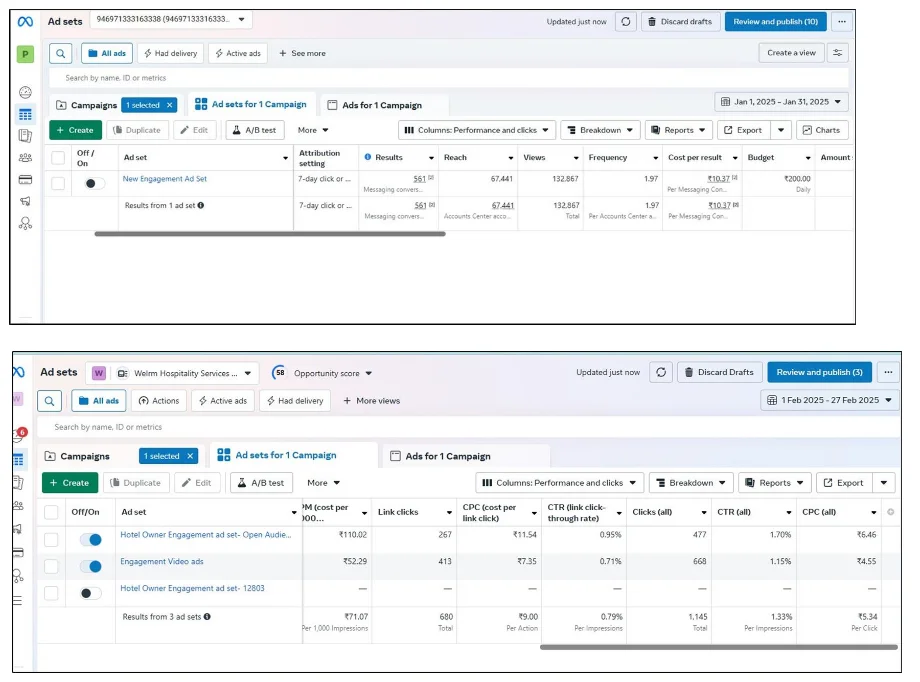Click more options beside Review and publish (10)
The width and height of the screenshot is (920, 682).
pos(842,21)
